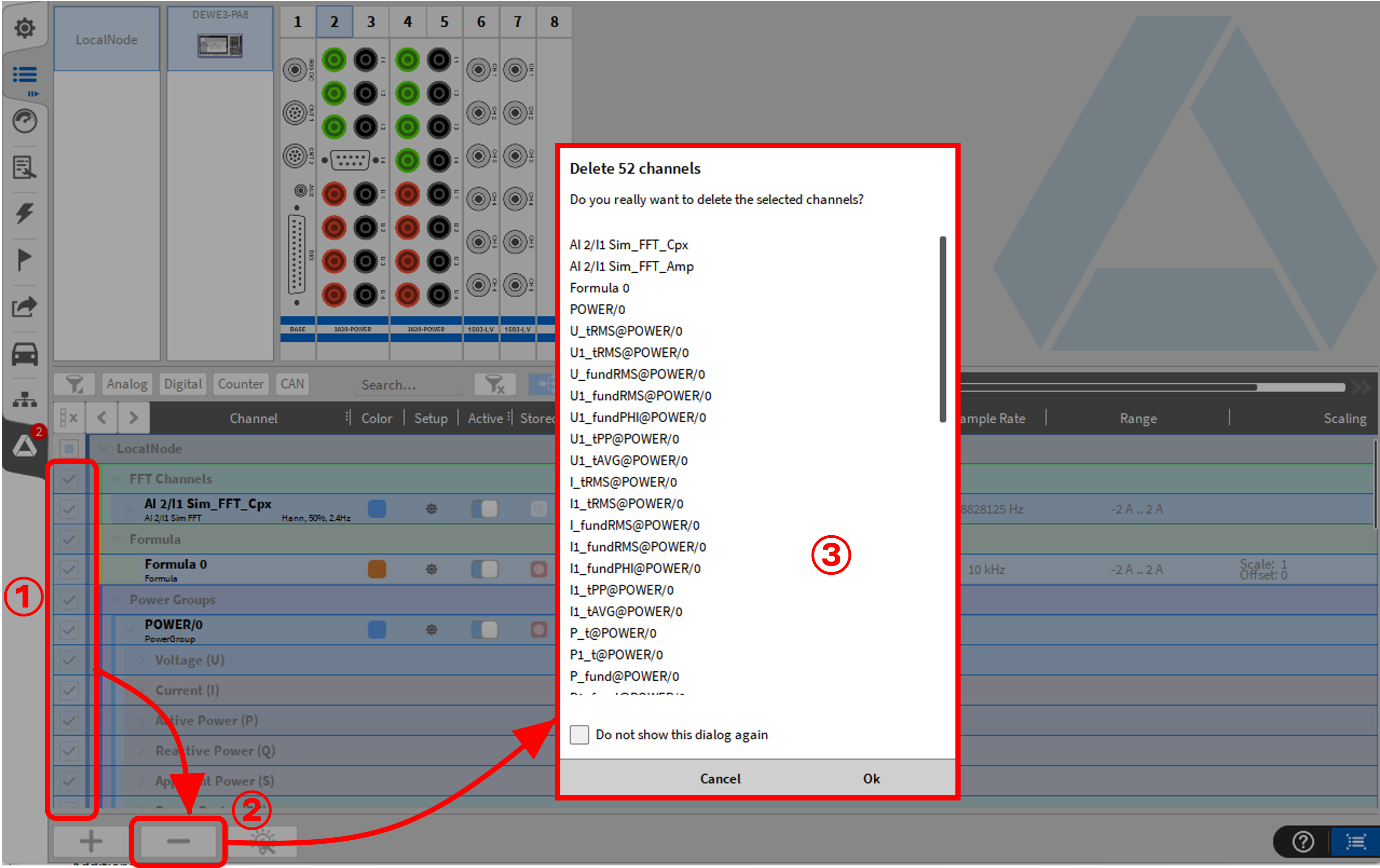
Task: Open setup gear for Formula 0
Action: pos(431,569)
